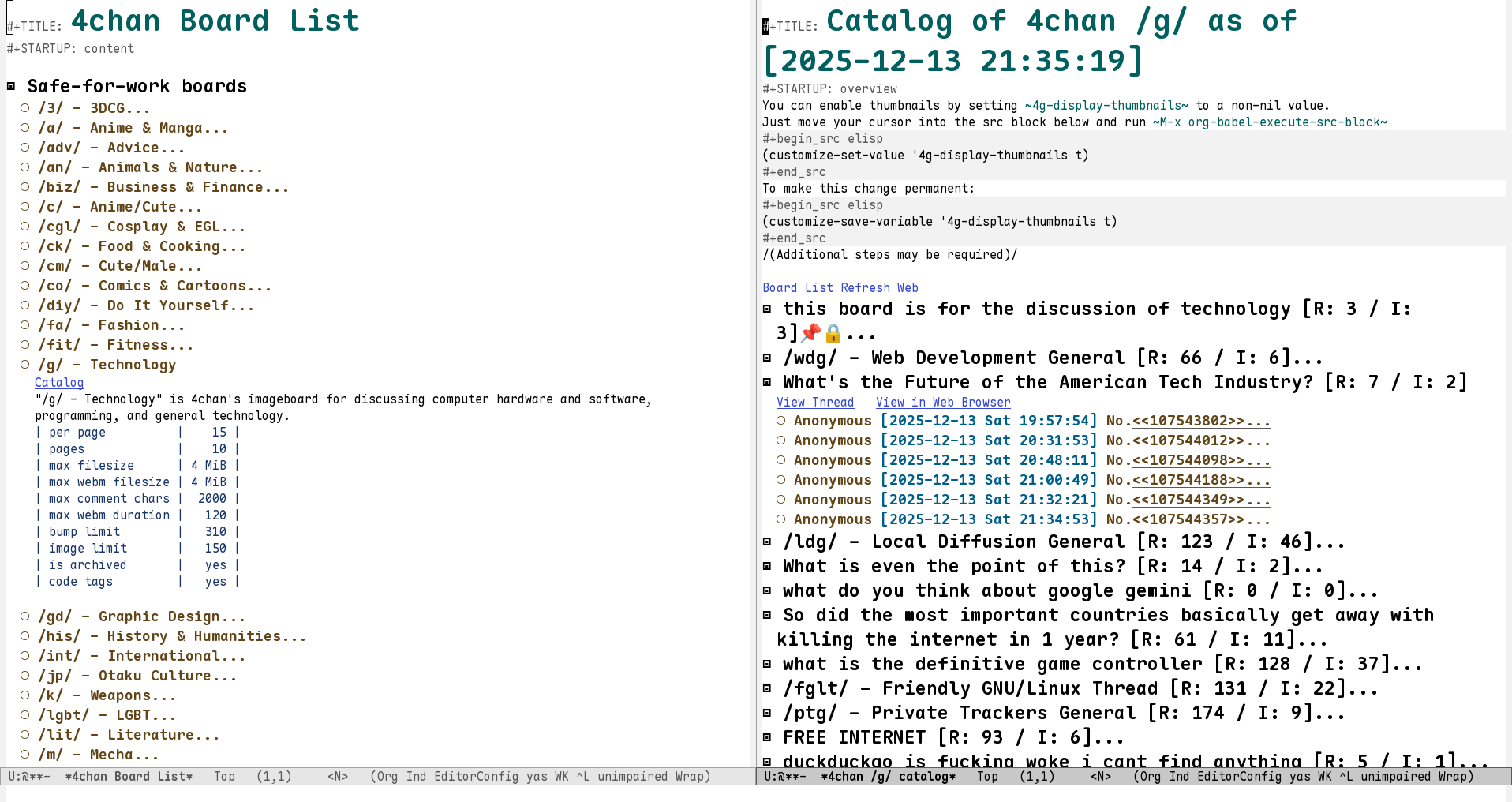This screenshot has width=1512, height=802.
Task: Click the '4g-display-thumbnails' variable name text
Action: 1106,106
